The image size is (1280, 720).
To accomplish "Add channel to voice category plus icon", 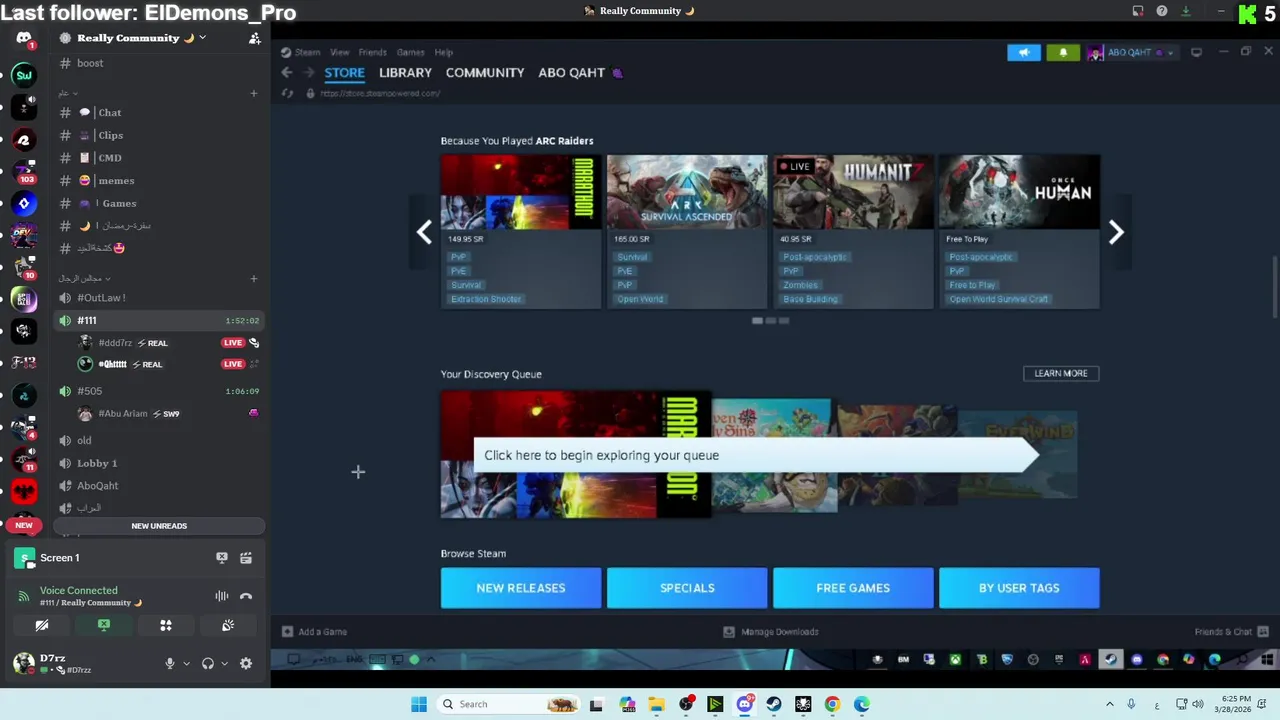I will point(254,278).
